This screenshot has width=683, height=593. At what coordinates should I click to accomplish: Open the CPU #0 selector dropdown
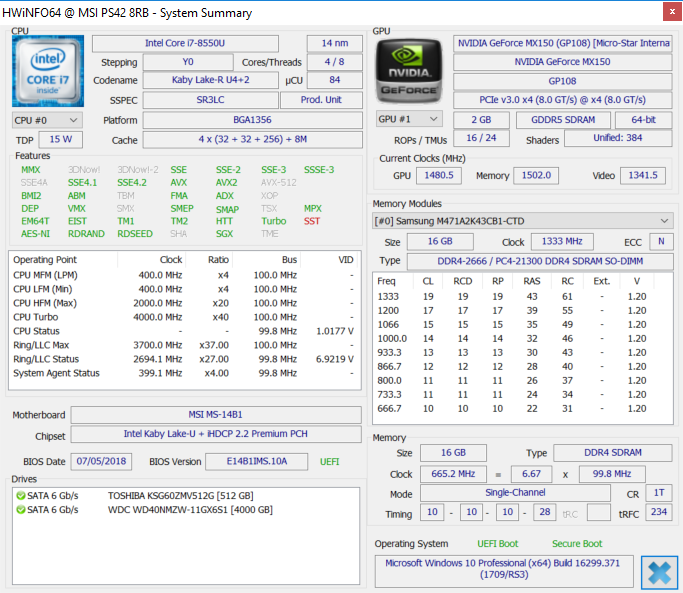click(x=47, y=120)
